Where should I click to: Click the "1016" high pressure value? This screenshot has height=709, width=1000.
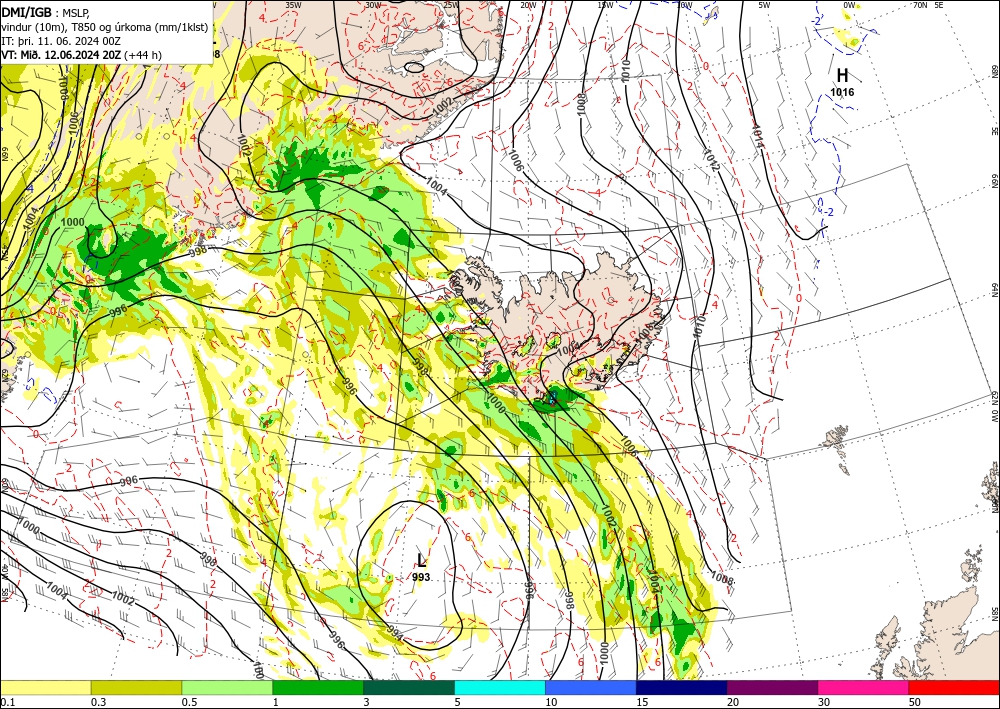click(x=842, y=92)
